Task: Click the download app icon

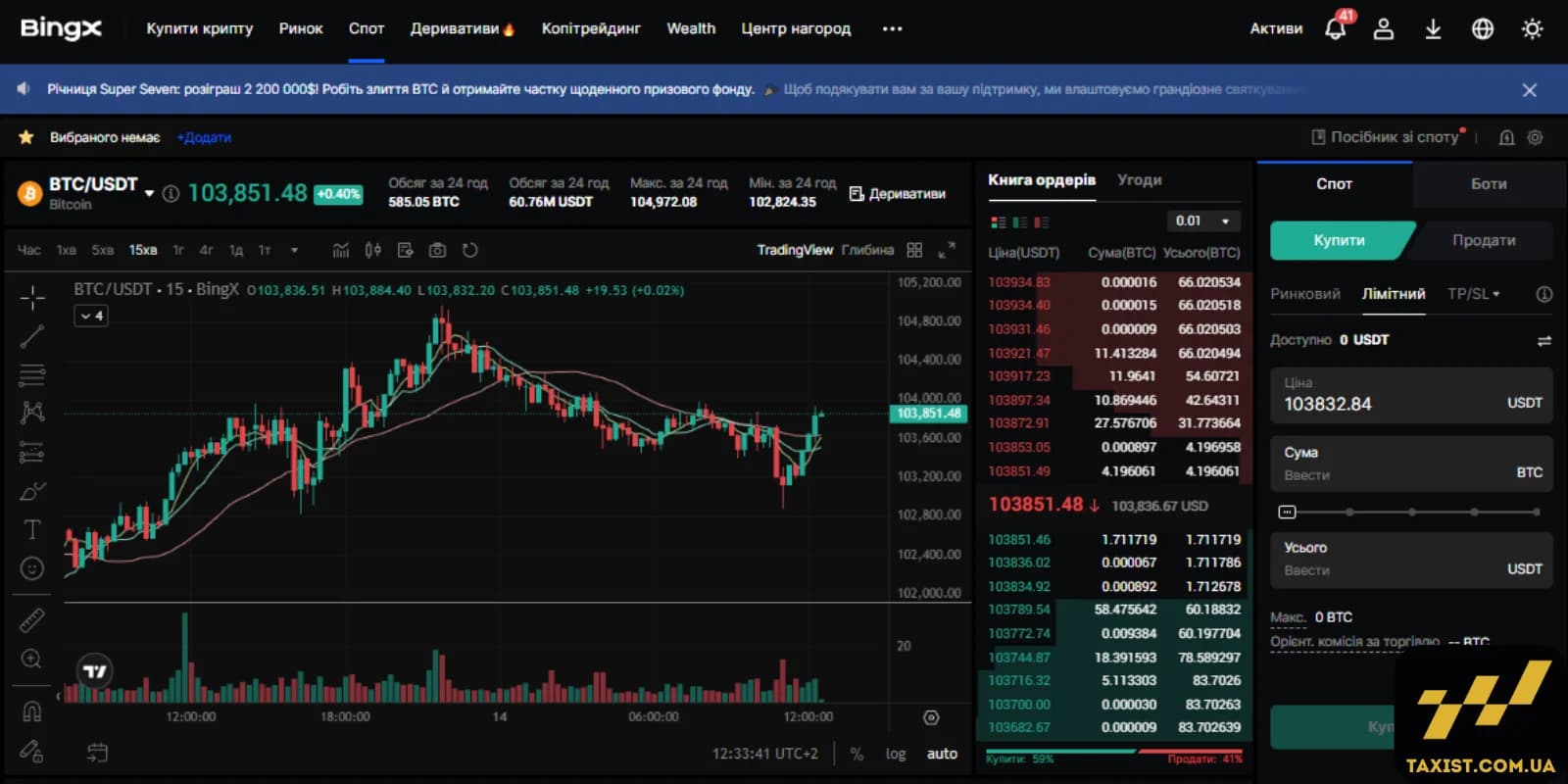Action: (1433, 28)
